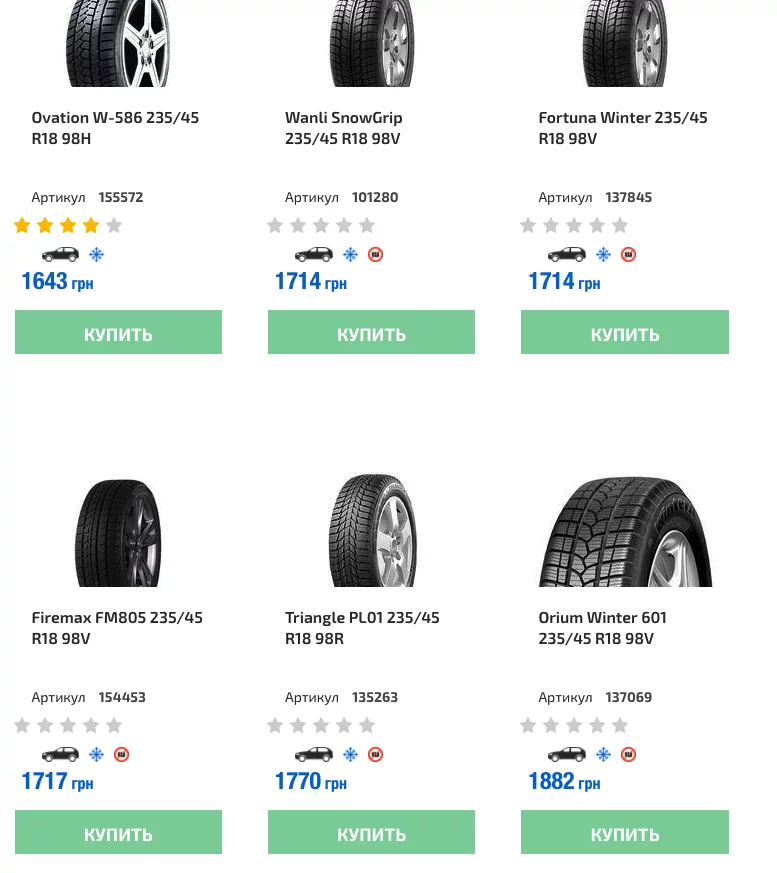Click the car icon under Ovation W-586
Image resolution: width=777 pixels, height=873 pixels.
click(60, 254)
